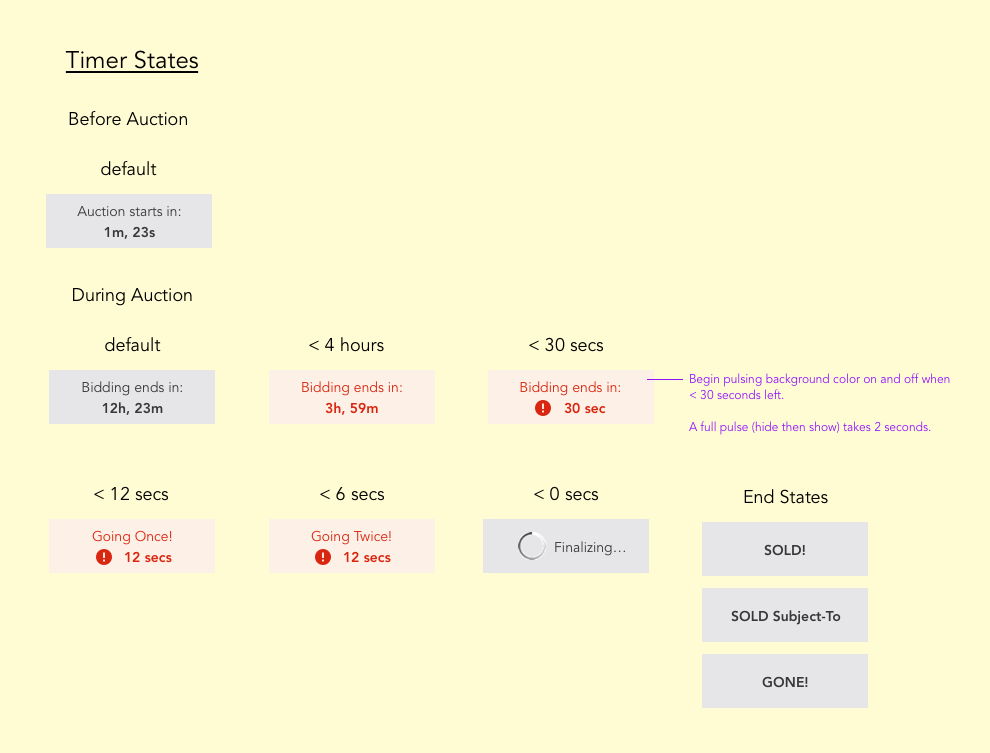Image resolution: width=990 pixels, height=753 pixels.
Task: Select the "Auction starts in" timer box
Action: point(129,221)
